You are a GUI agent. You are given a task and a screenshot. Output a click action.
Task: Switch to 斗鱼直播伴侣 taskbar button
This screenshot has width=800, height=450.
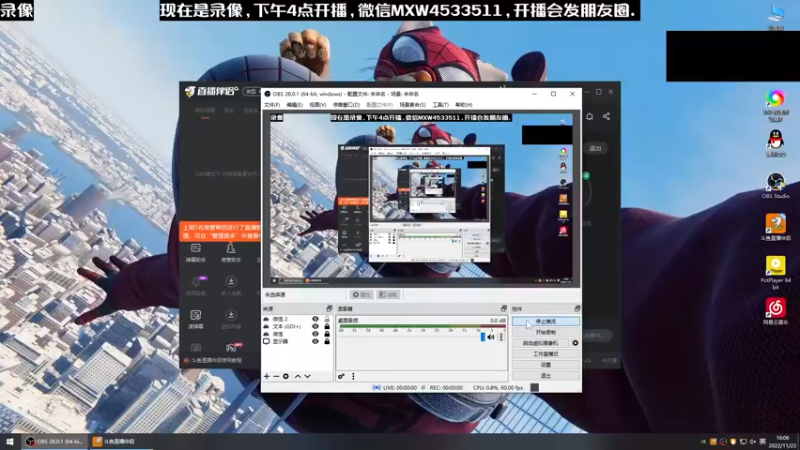tap(120, 441)
